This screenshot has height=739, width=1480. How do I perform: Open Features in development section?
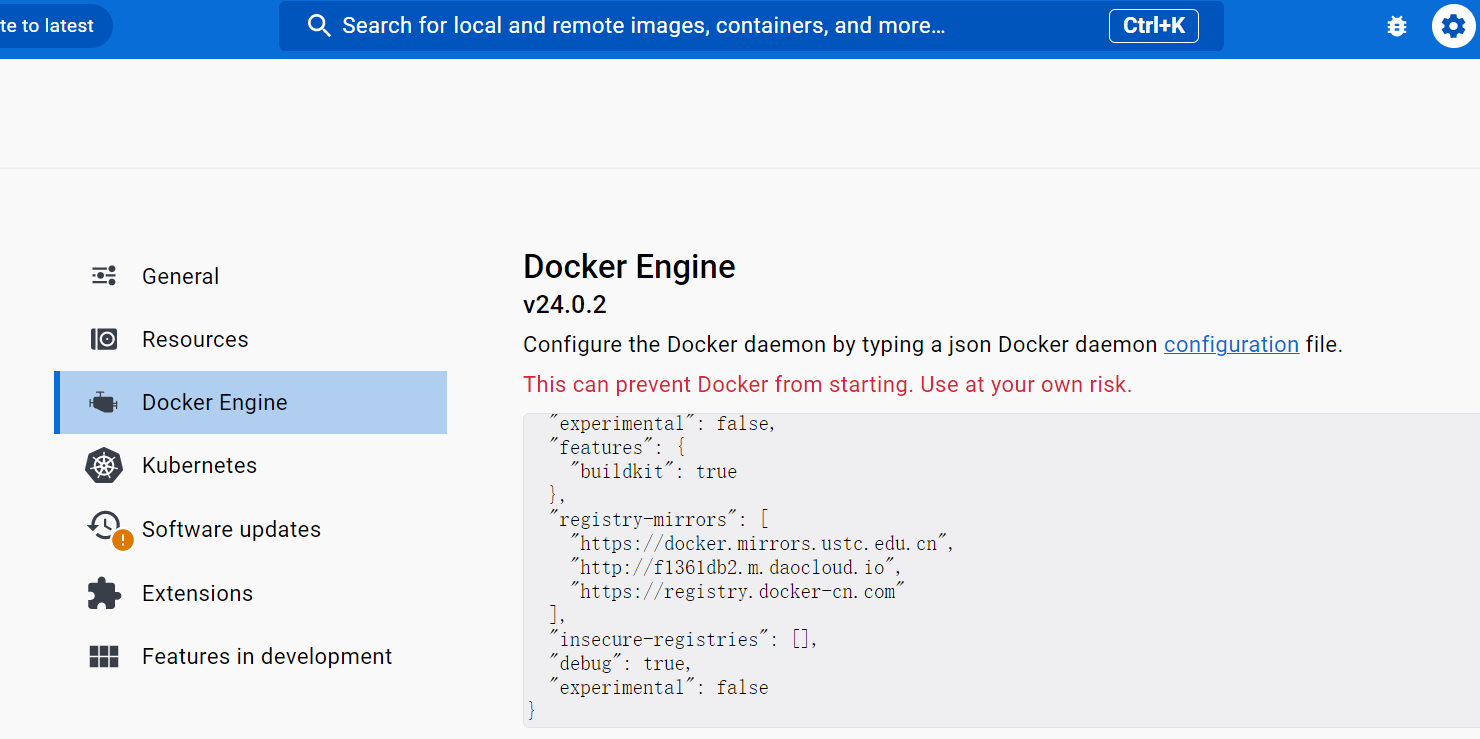click(x=250, y=656)
